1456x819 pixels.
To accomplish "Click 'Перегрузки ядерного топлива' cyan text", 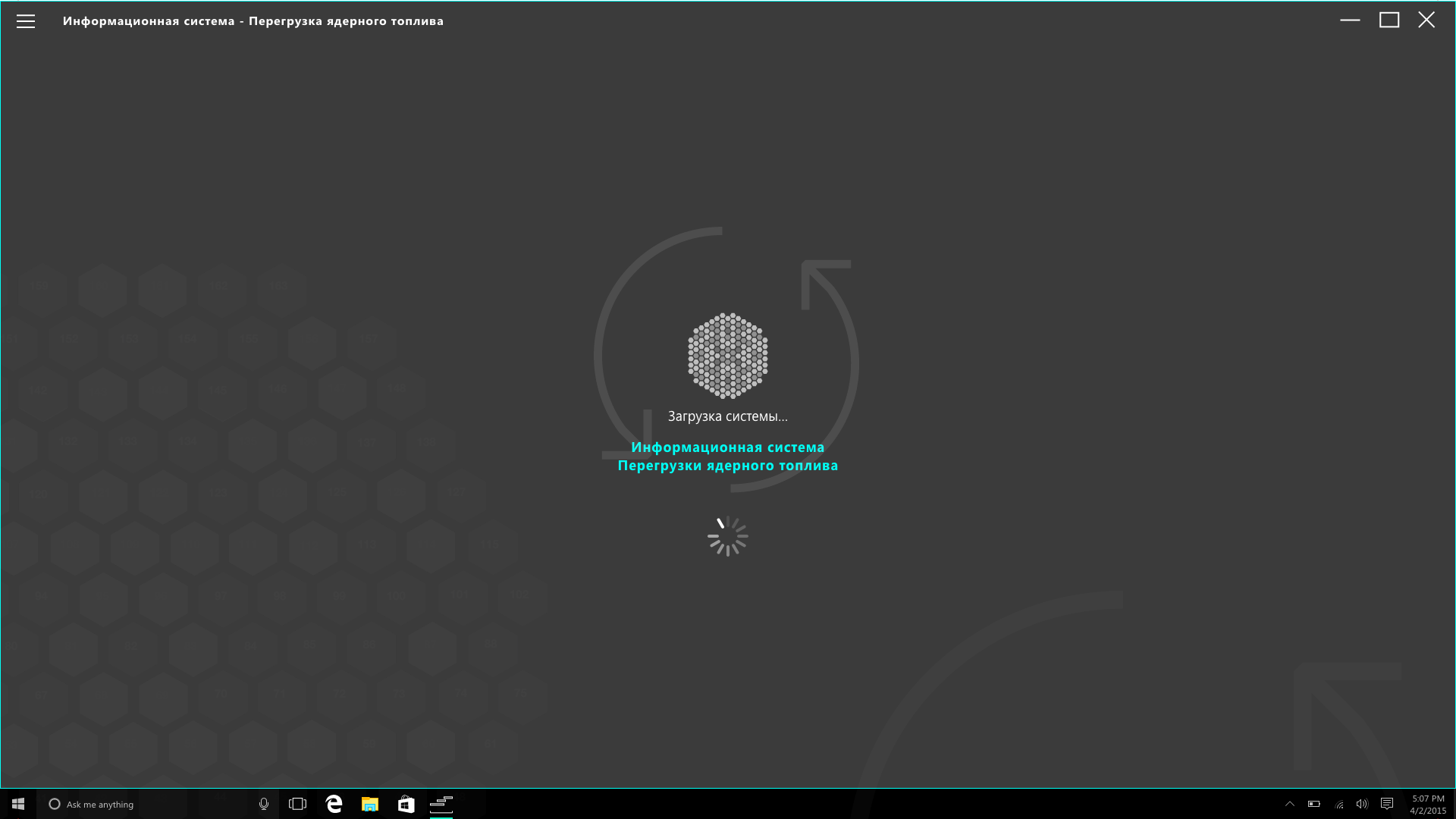I will point(728,466).
